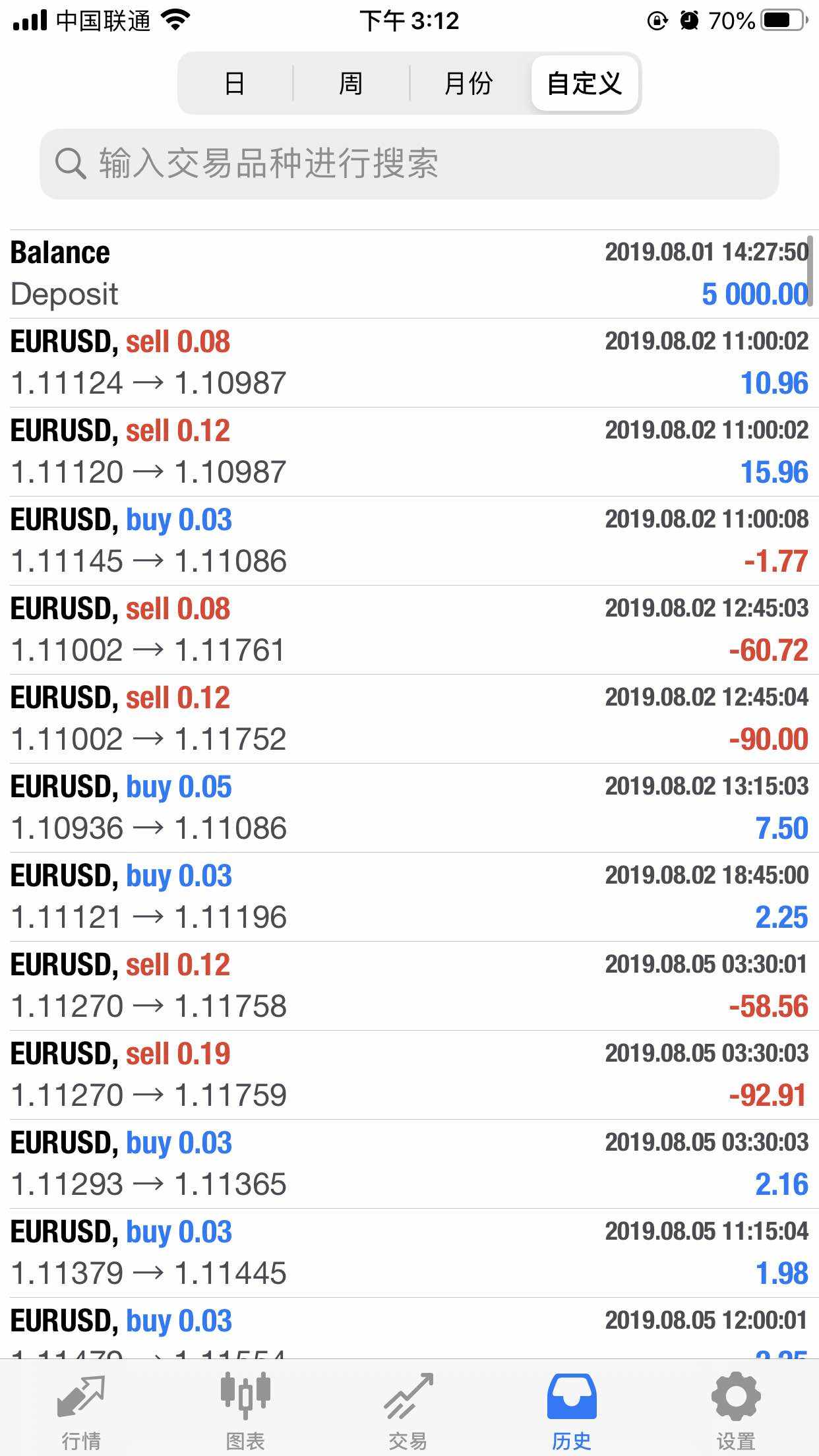Screen dimensions: 819x1456
Task: Open the 设置 settings gear icon
Action: pos(735,1397)
